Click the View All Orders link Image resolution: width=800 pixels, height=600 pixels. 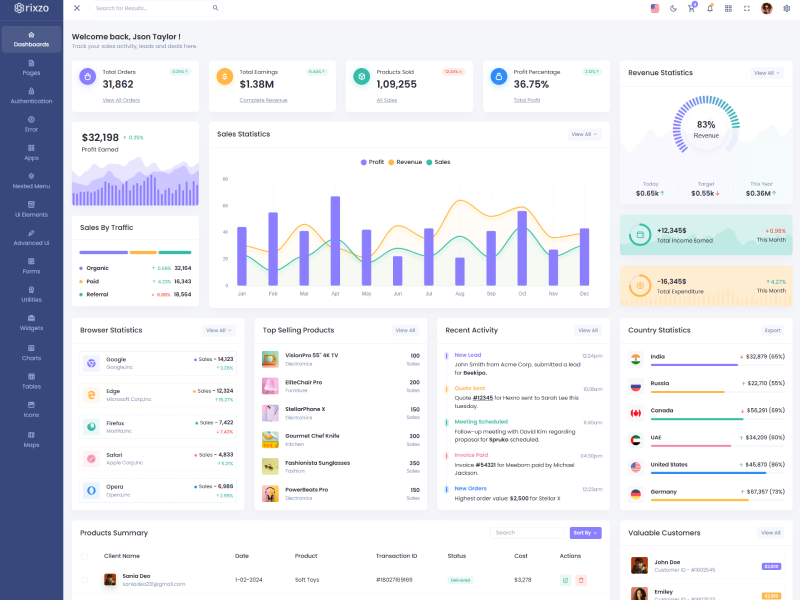pyautogui.click(x=121, y=100)
